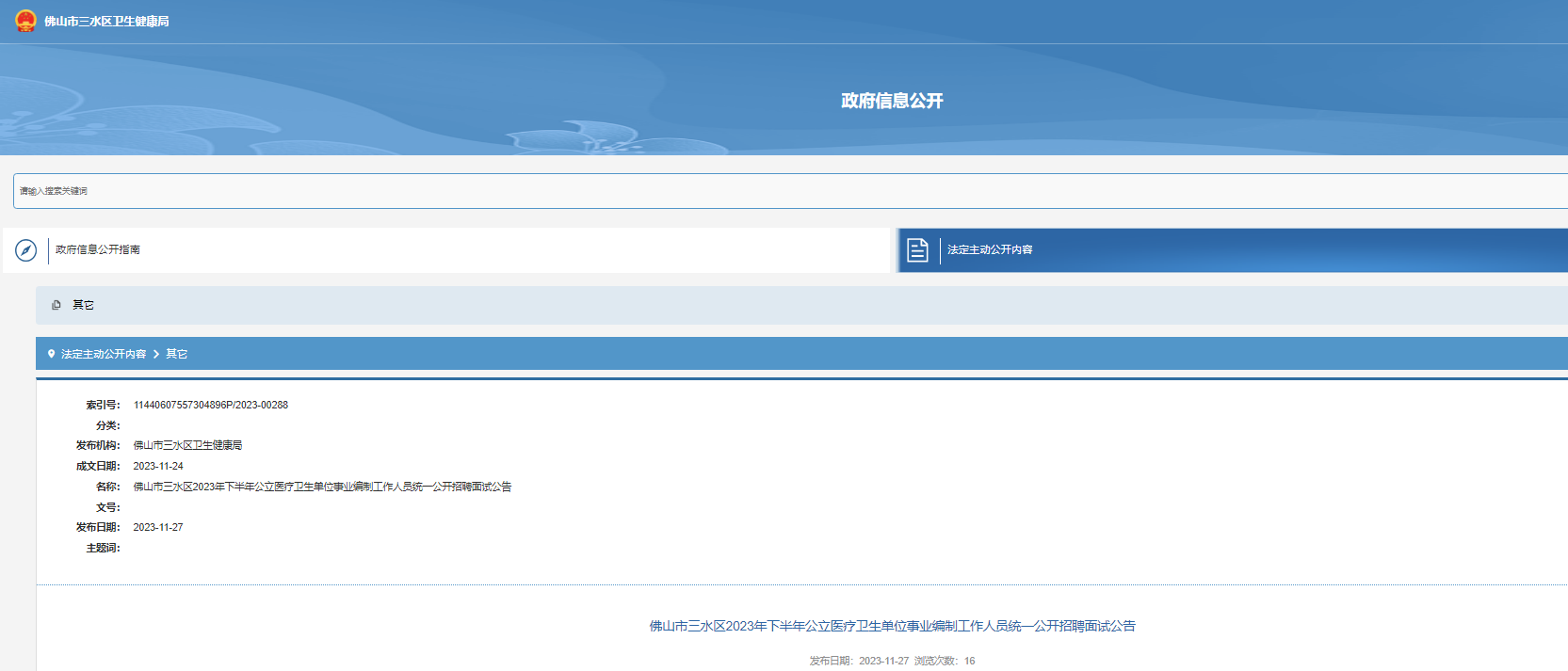The width and height of the screenshot is (1568, 671).
Task: Click the 名称 label
Action: (107, 487)
